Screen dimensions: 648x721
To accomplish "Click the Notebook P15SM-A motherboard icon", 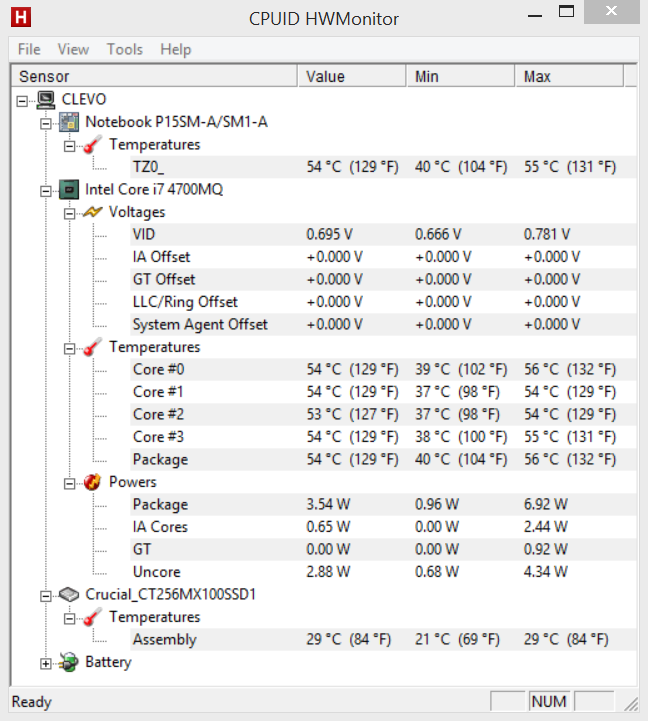I will [69, 122].
